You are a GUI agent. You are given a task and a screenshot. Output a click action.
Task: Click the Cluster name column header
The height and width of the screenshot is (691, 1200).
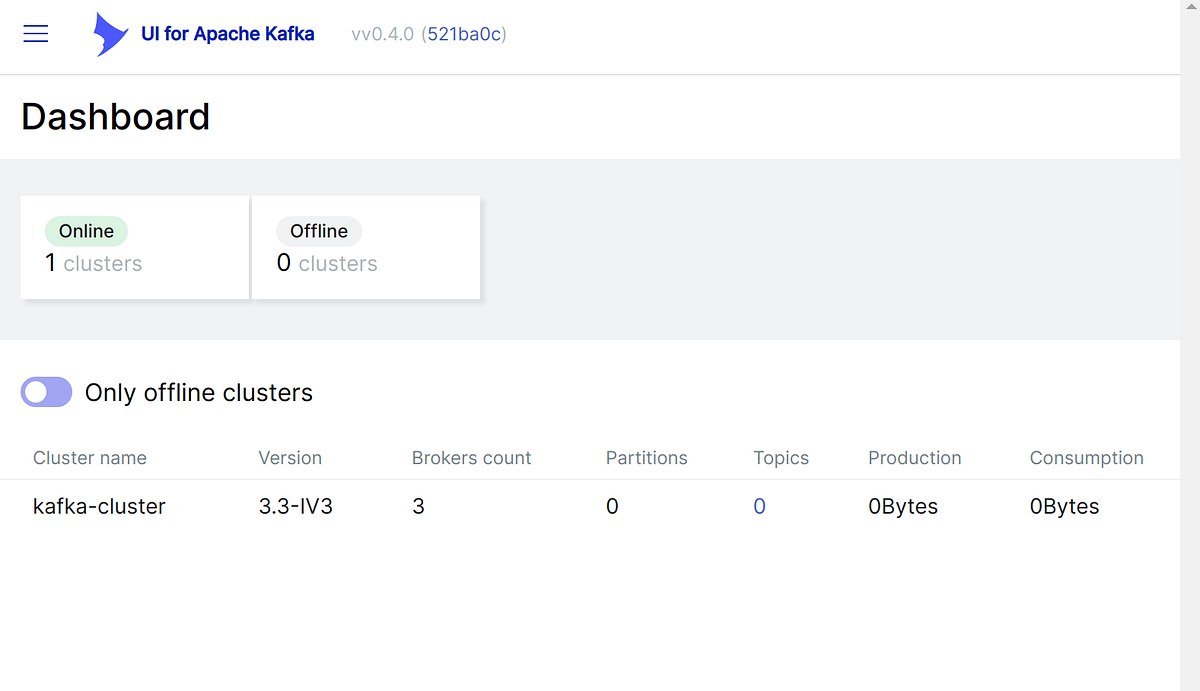point(90,458)
